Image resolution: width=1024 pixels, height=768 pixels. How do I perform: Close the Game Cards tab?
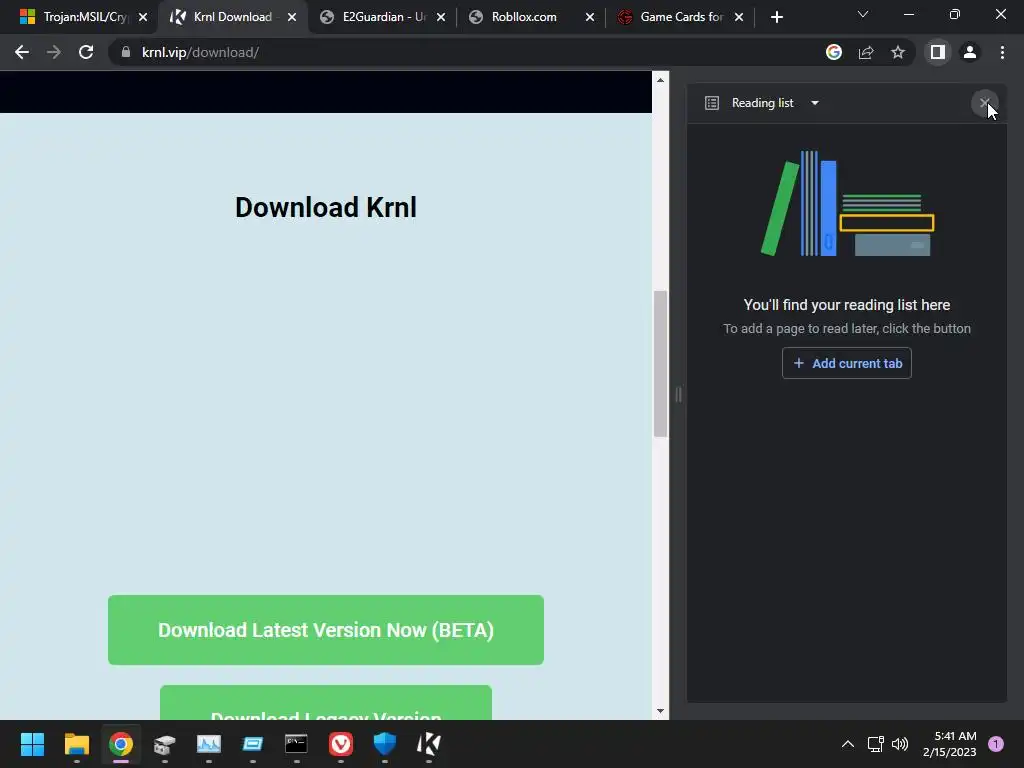739,17
